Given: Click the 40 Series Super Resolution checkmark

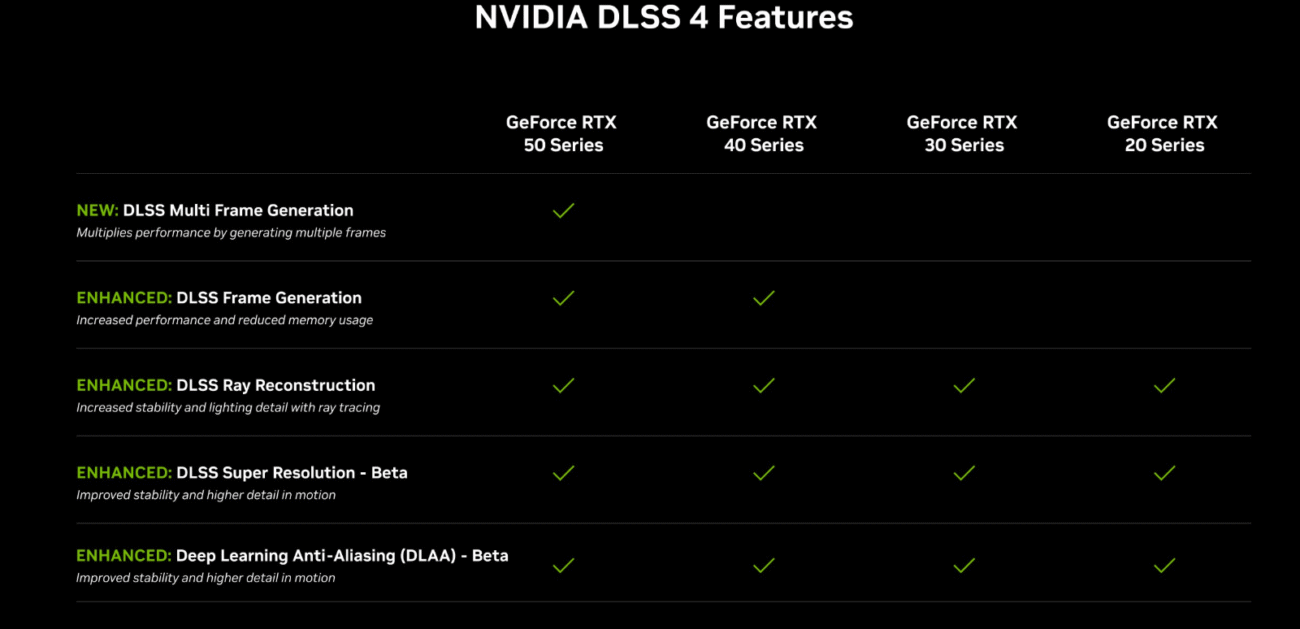Looking at the screenshot, I should pyautogui.click(x=764, y=473).
